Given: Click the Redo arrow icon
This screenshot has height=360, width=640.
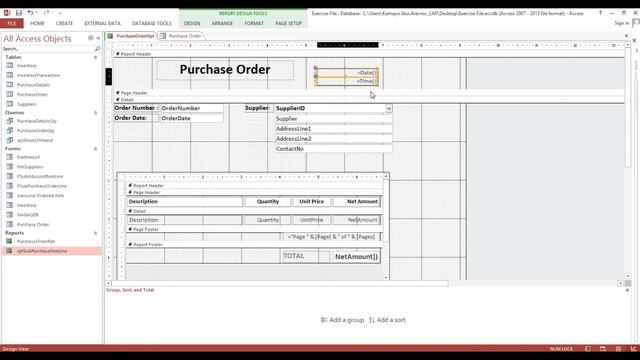Looking at the screenshot, I should tap(46, 13).
